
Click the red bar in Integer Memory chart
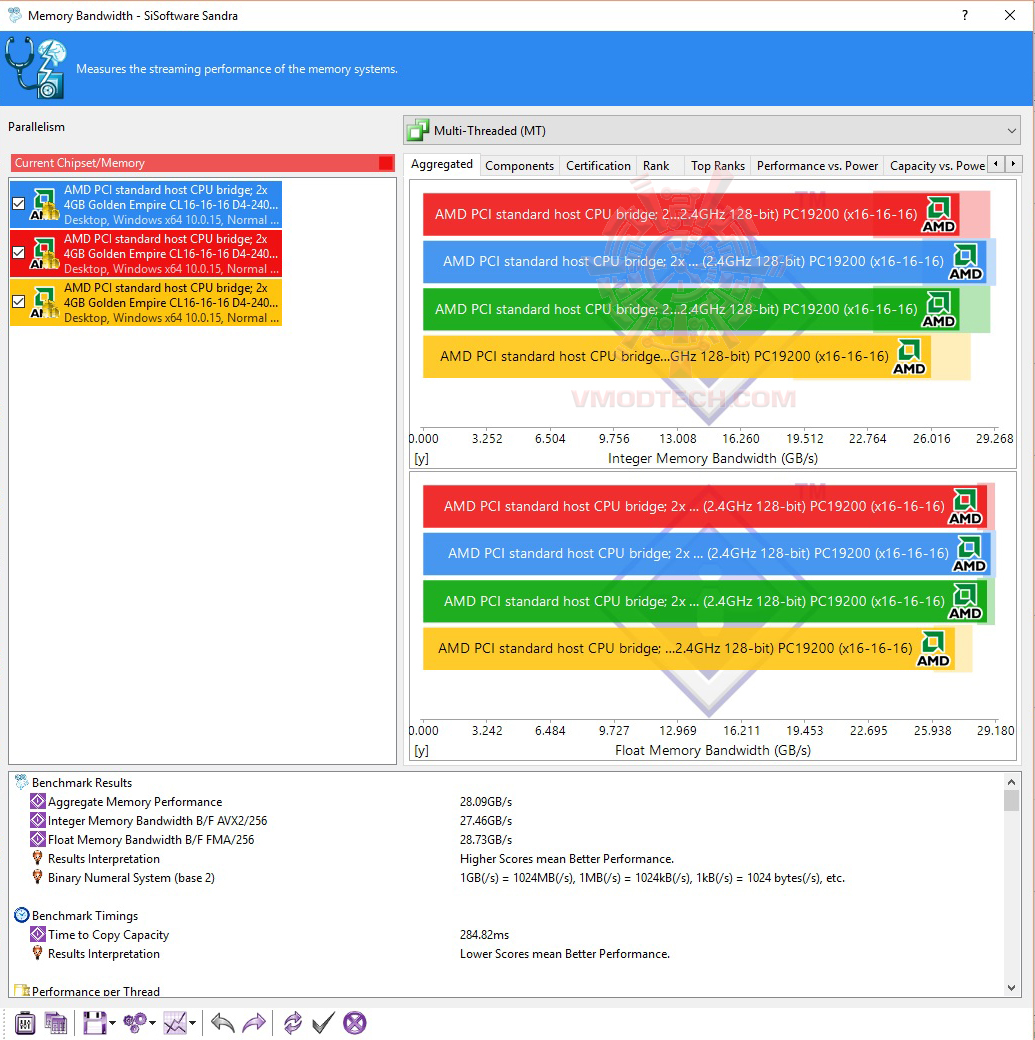coord(691,214)
